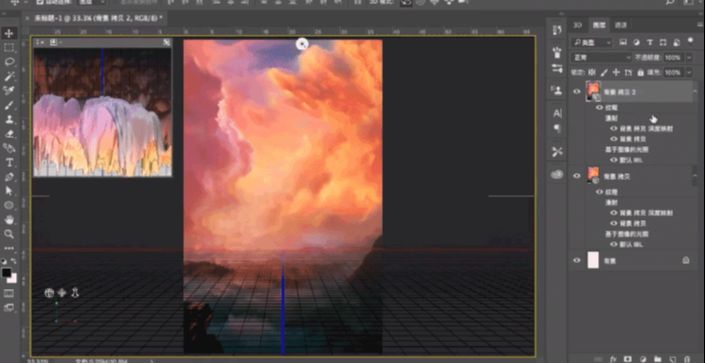Click the foreground black color swatch
The image size is (705, 363).
point(6,273)
